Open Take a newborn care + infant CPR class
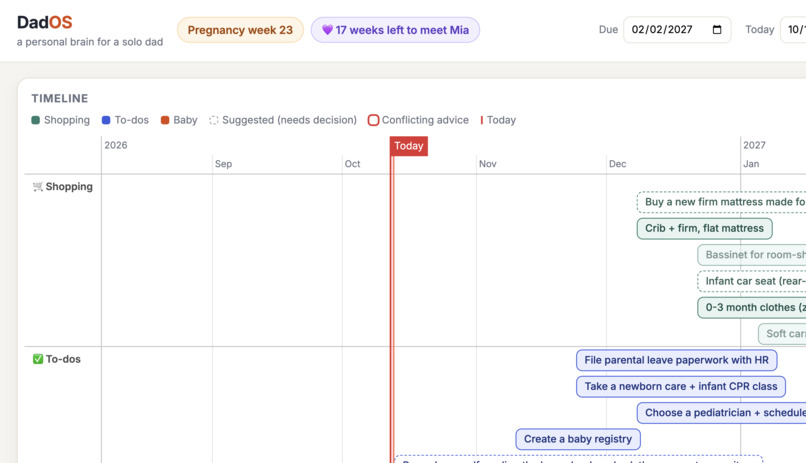The height and width of the screenshot is (463, 806). point(681,386)
